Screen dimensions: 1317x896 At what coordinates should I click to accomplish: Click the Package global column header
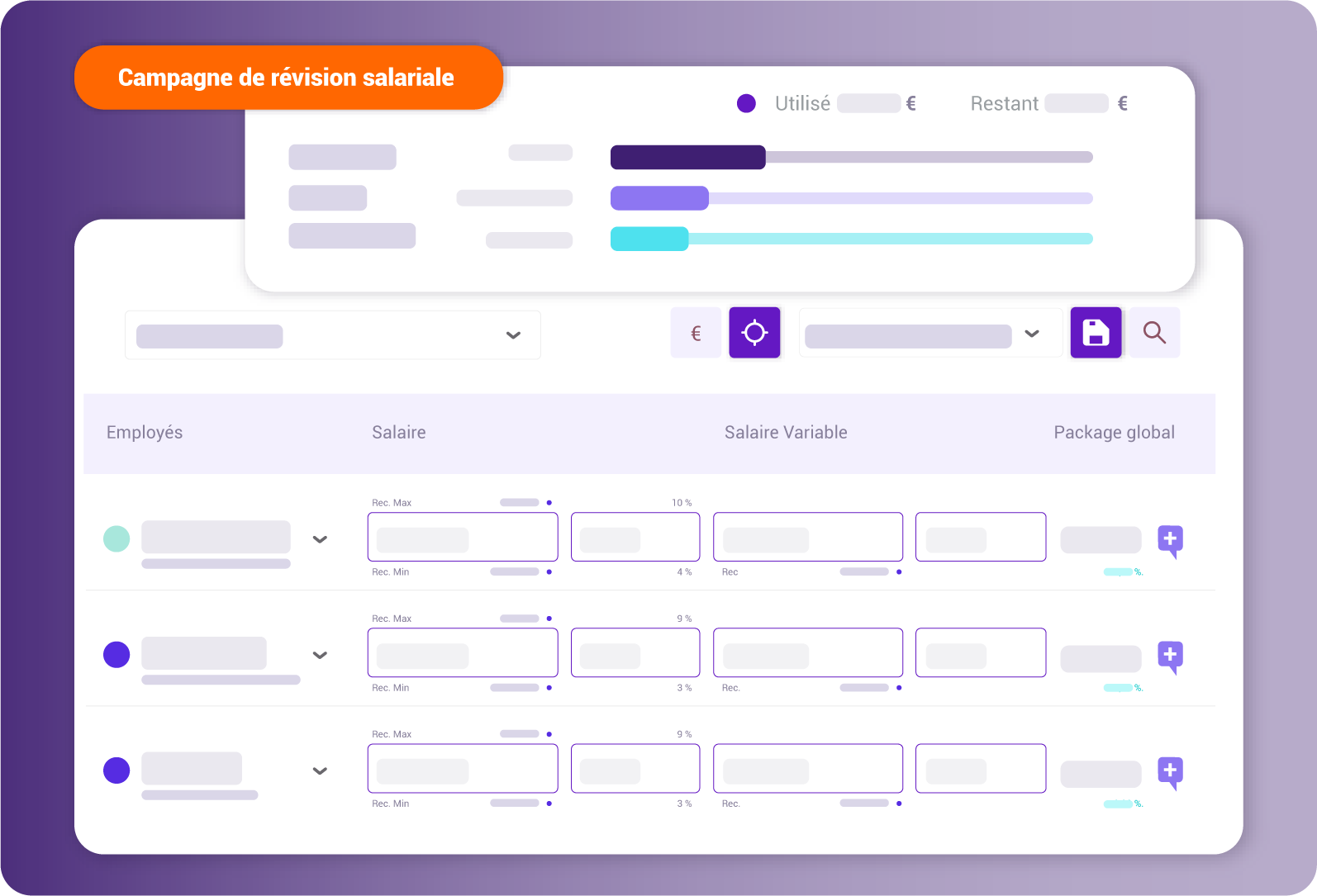tap(1114, 433)
